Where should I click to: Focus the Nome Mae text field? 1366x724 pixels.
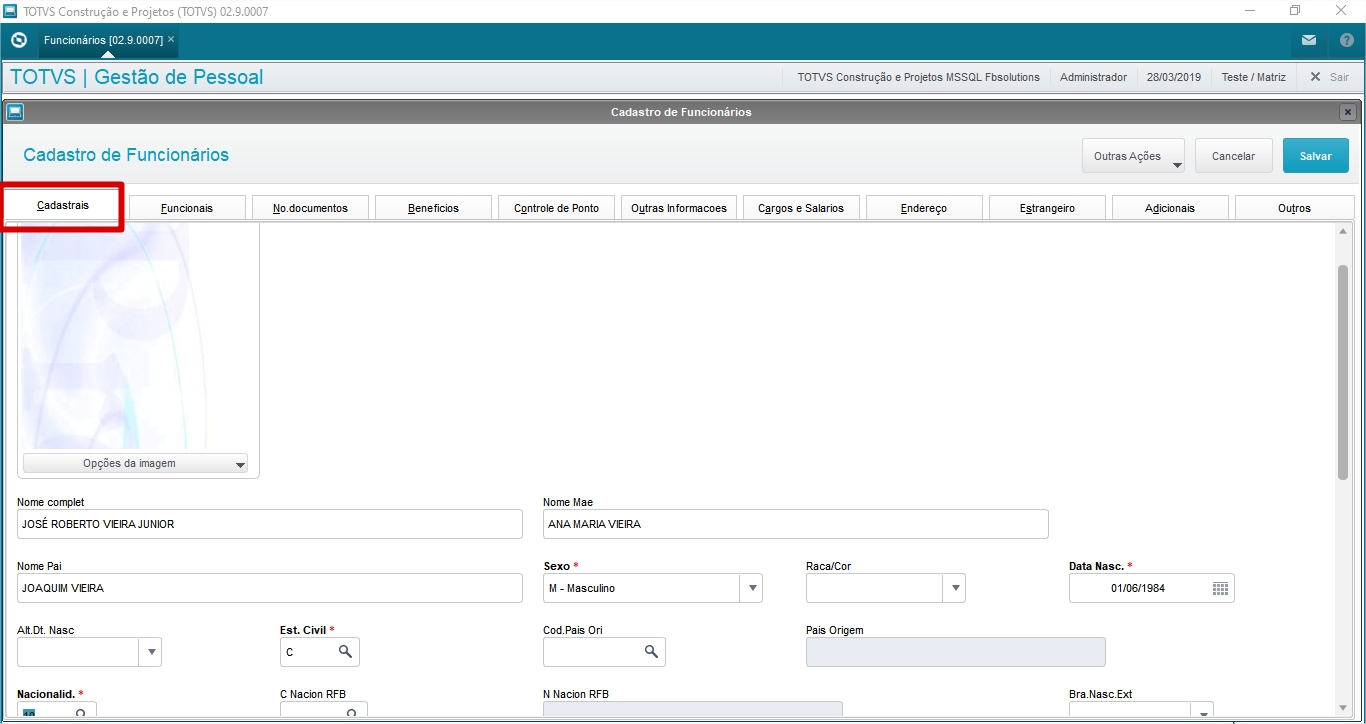[796, 524]
